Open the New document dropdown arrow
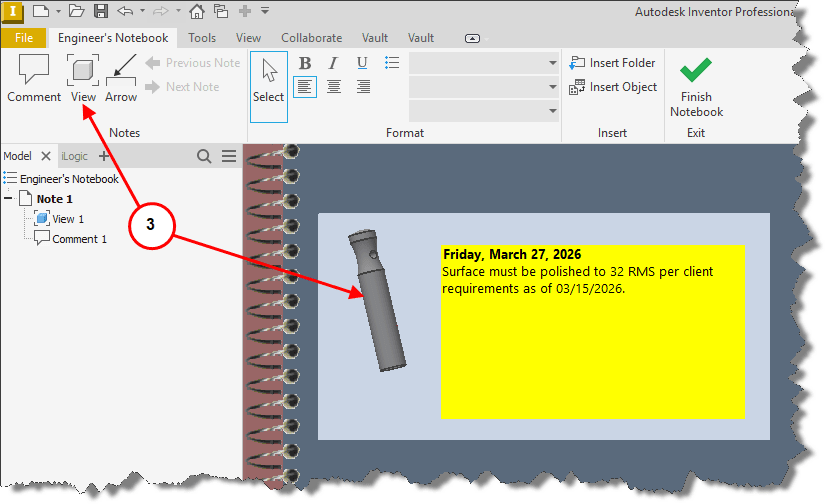 pos(58,11)
